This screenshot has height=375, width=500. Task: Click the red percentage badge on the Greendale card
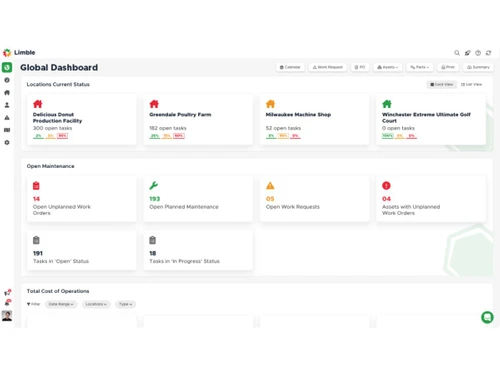tap(179, 136)
